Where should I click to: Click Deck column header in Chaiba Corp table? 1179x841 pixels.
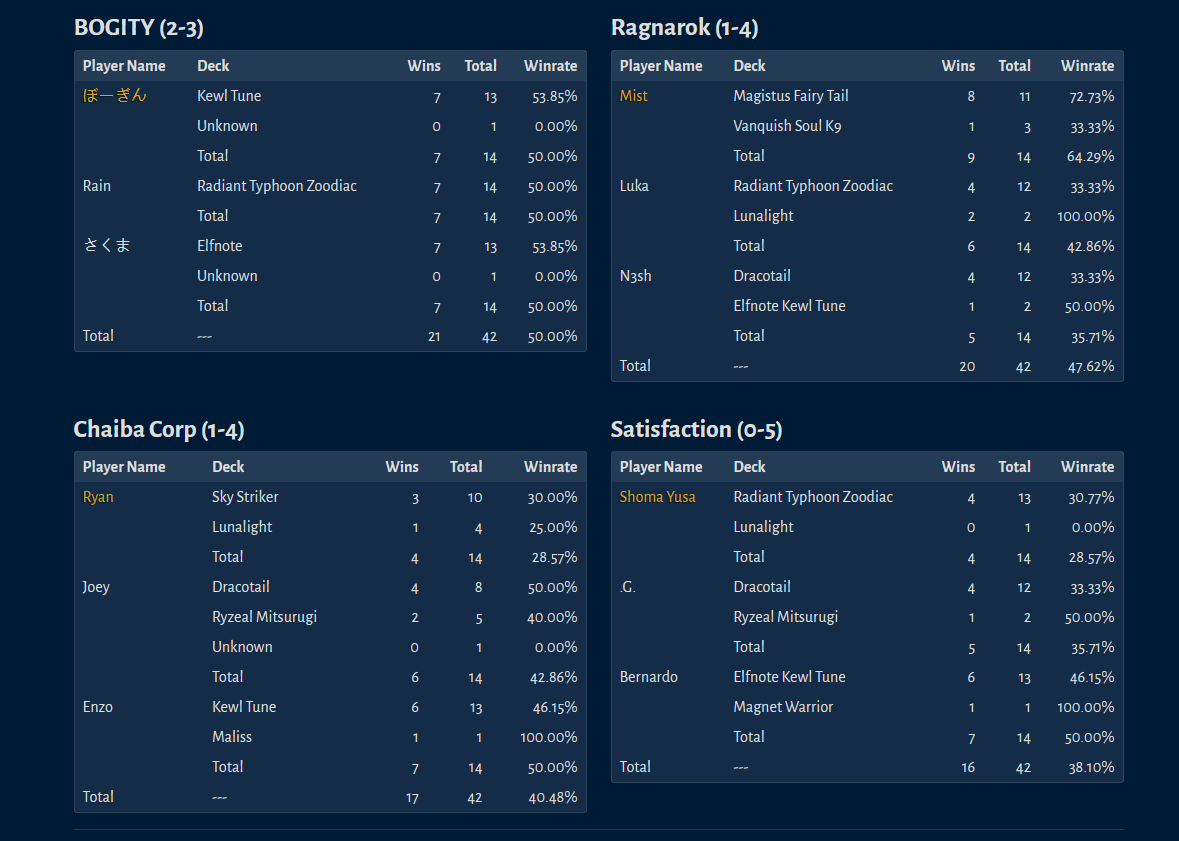[x=228, y=467]
